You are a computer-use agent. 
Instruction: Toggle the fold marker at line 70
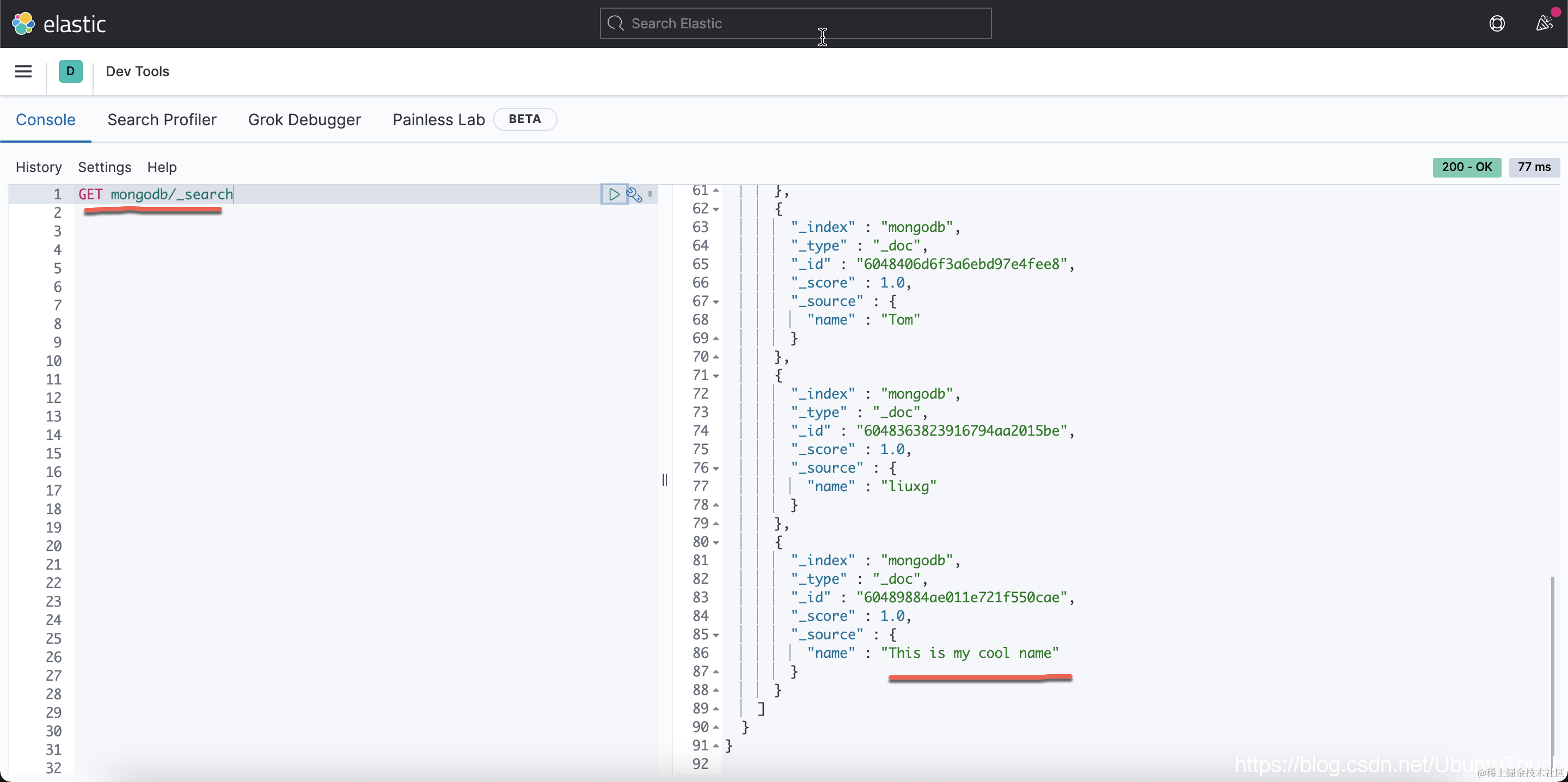(716, 357)
